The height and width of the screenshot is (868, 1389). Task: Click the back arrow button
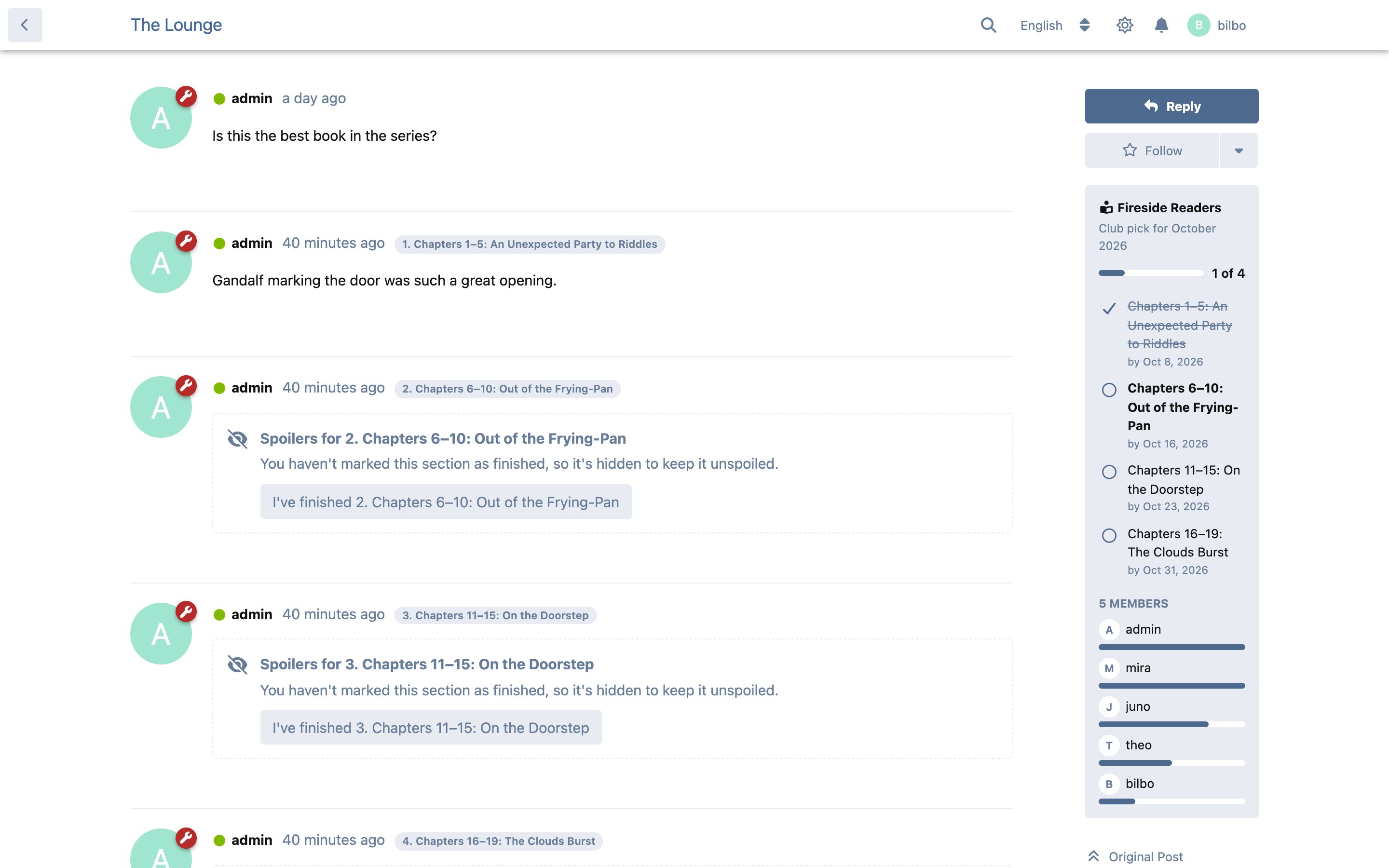pyautogui.click(x=25, y=25)
